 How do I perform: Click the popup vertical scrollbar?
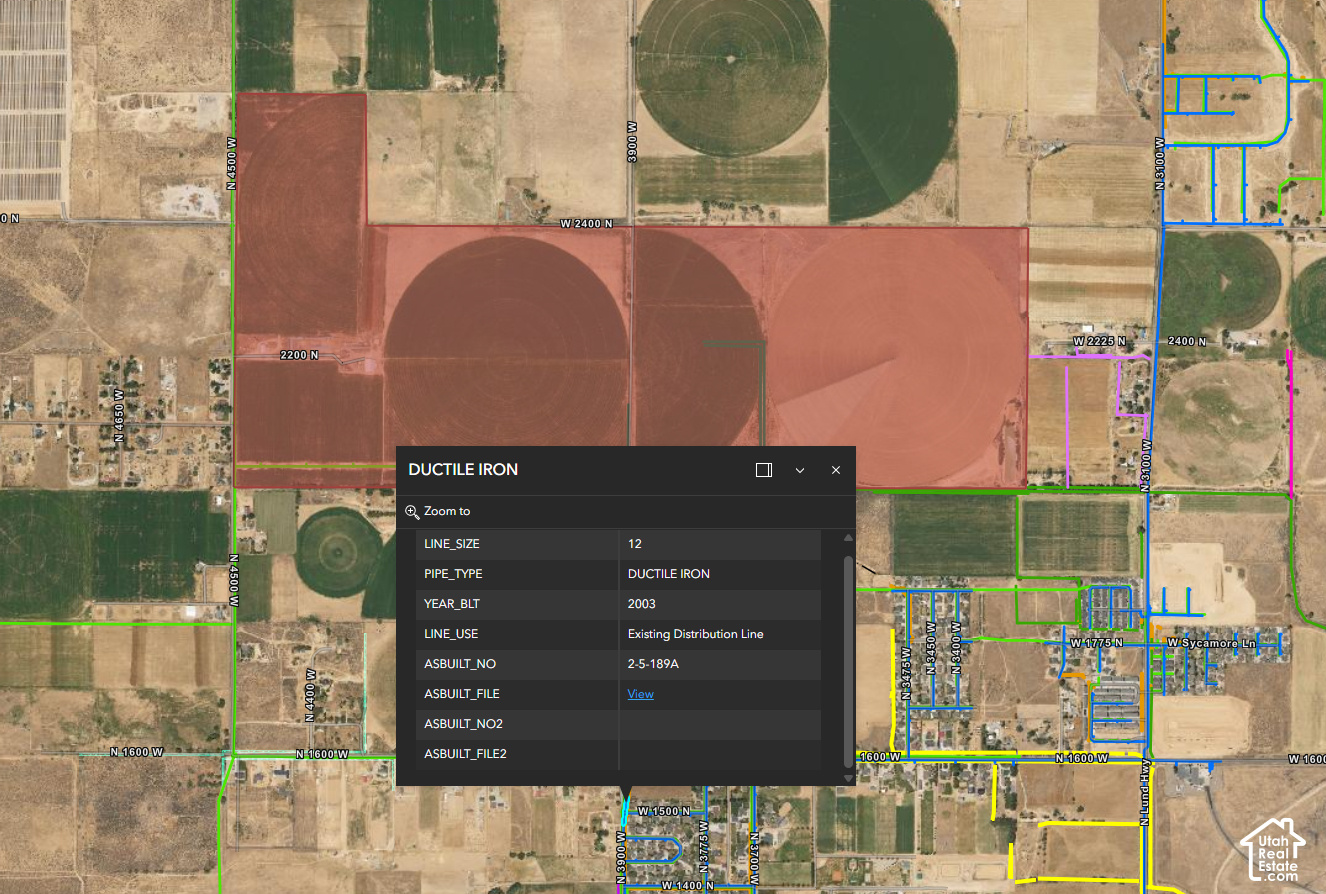click(849, 660)
